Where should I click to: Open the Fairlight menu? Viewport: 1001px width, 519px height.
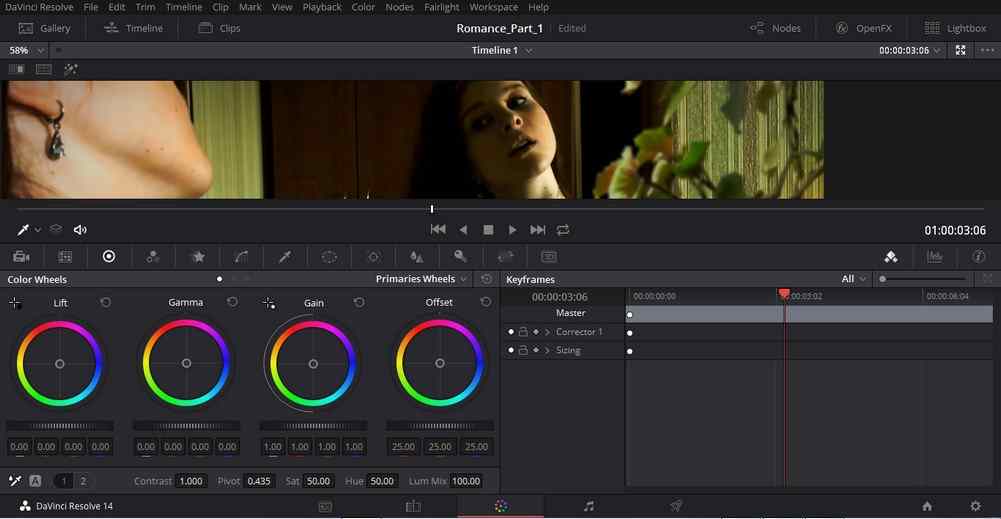tap(441, 7)
